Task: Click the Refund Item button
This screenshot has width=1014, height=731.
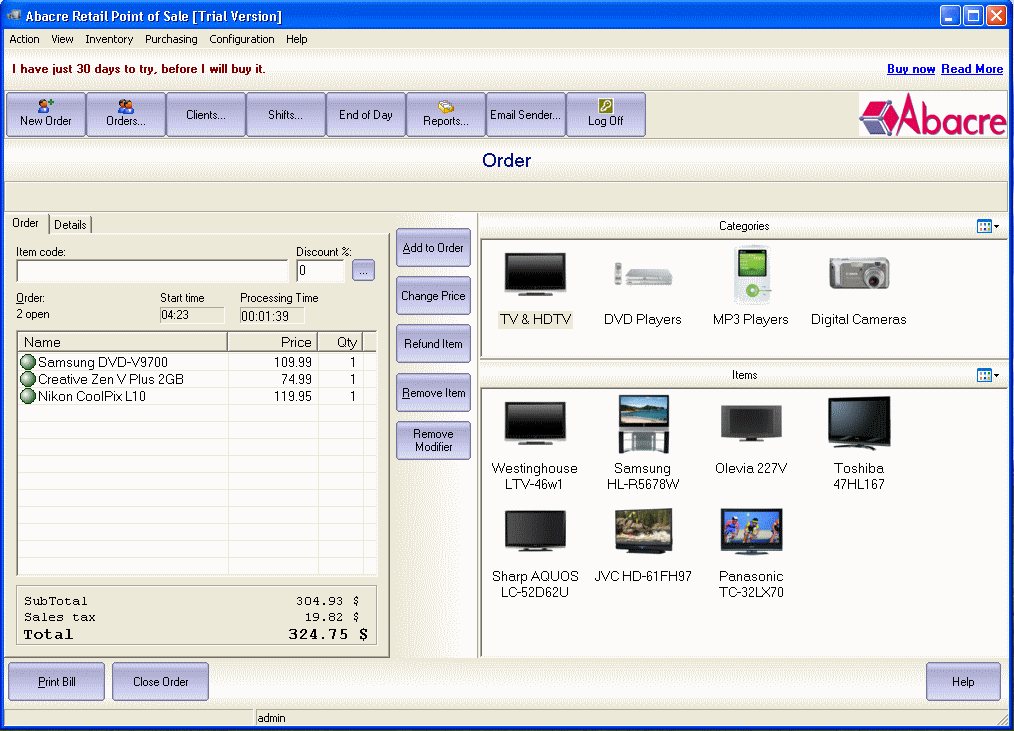Action: (433, 344)
